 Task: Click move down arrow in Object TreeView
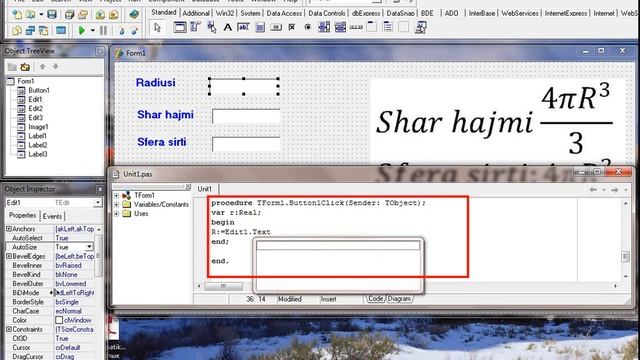point(56,66)
